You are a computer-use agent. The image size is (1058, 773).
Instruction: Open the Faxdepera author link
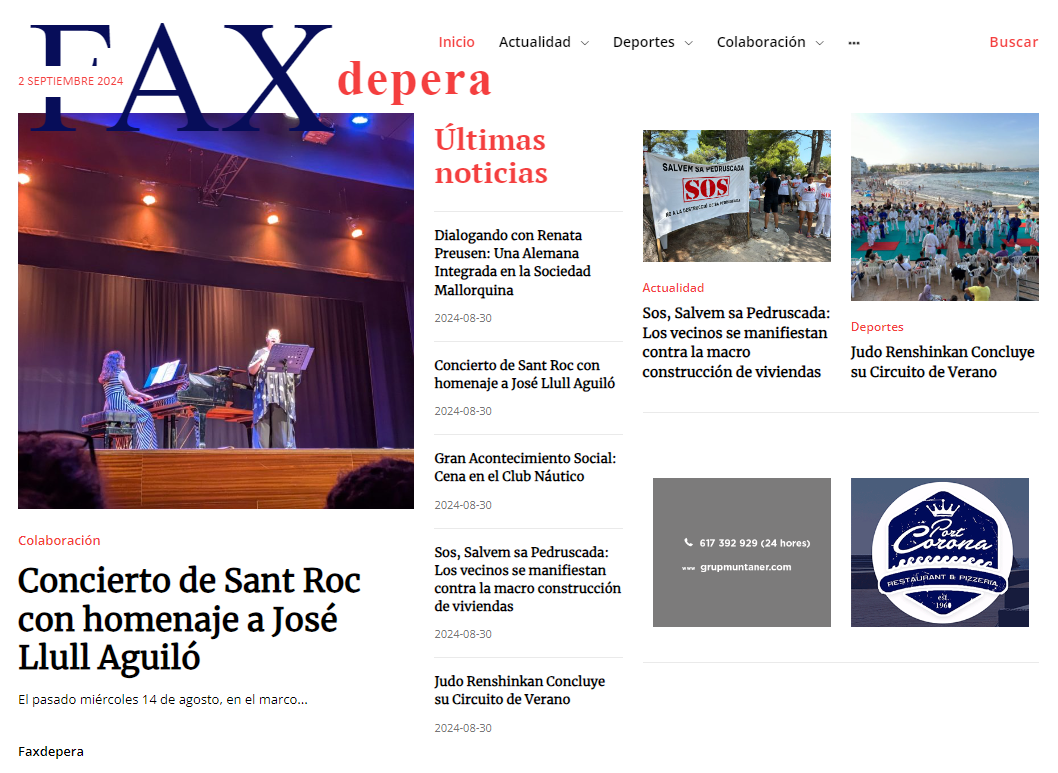click(51, 751)
